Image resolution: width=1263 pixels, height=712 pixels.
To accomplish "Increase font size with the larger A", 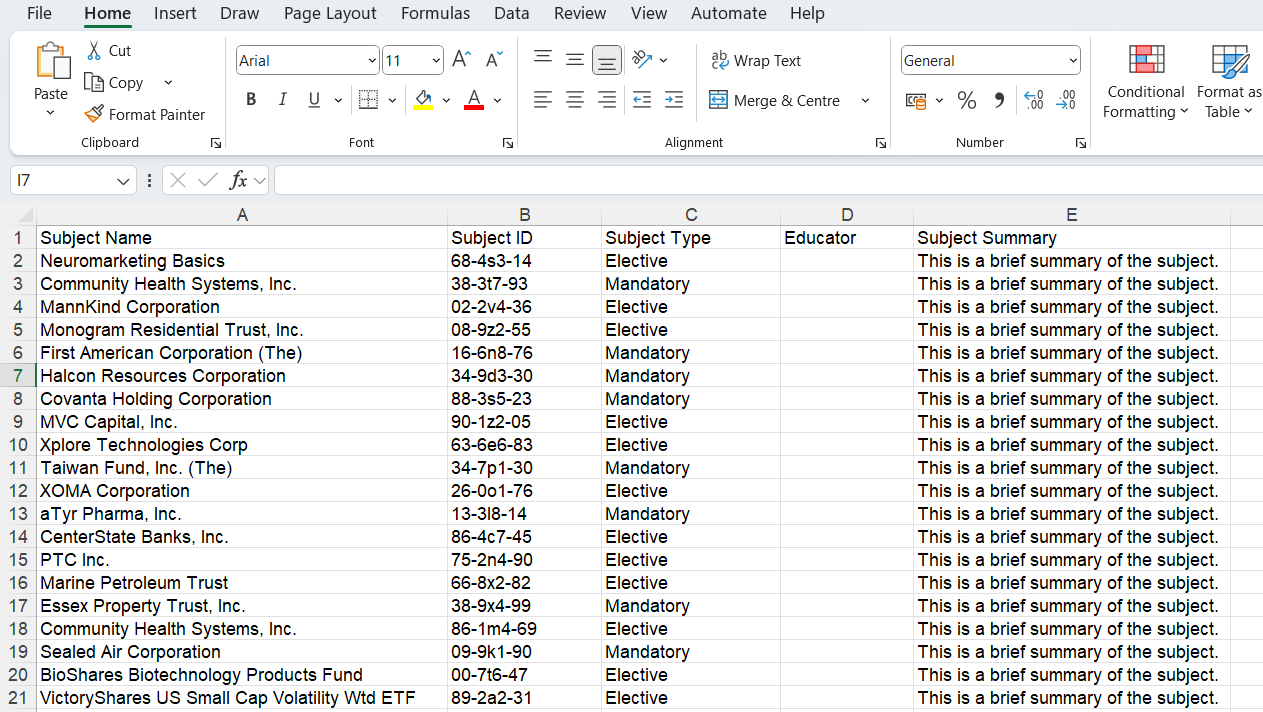I will click(461, 60).
